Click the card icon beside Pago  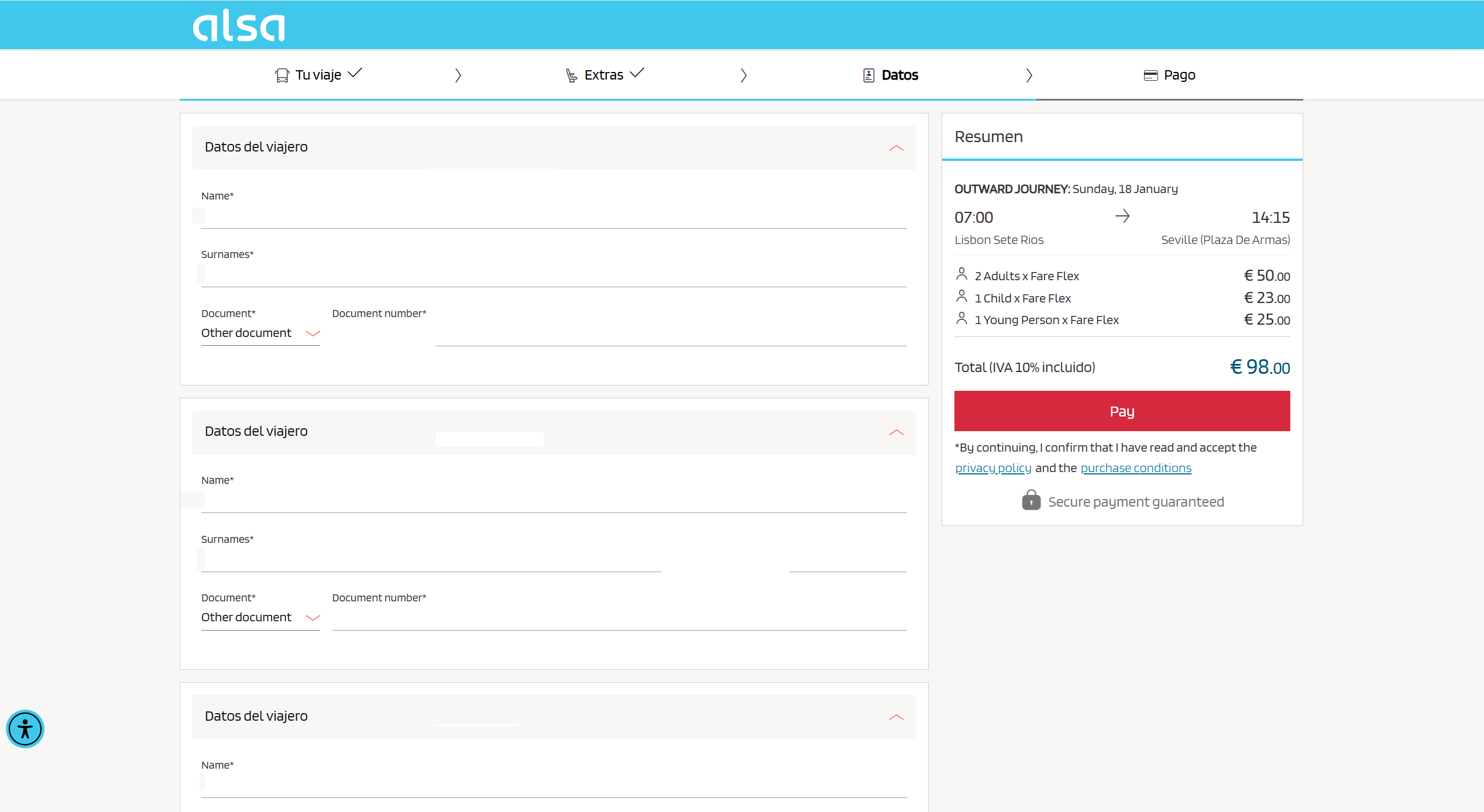click(x=1150, y=75)
